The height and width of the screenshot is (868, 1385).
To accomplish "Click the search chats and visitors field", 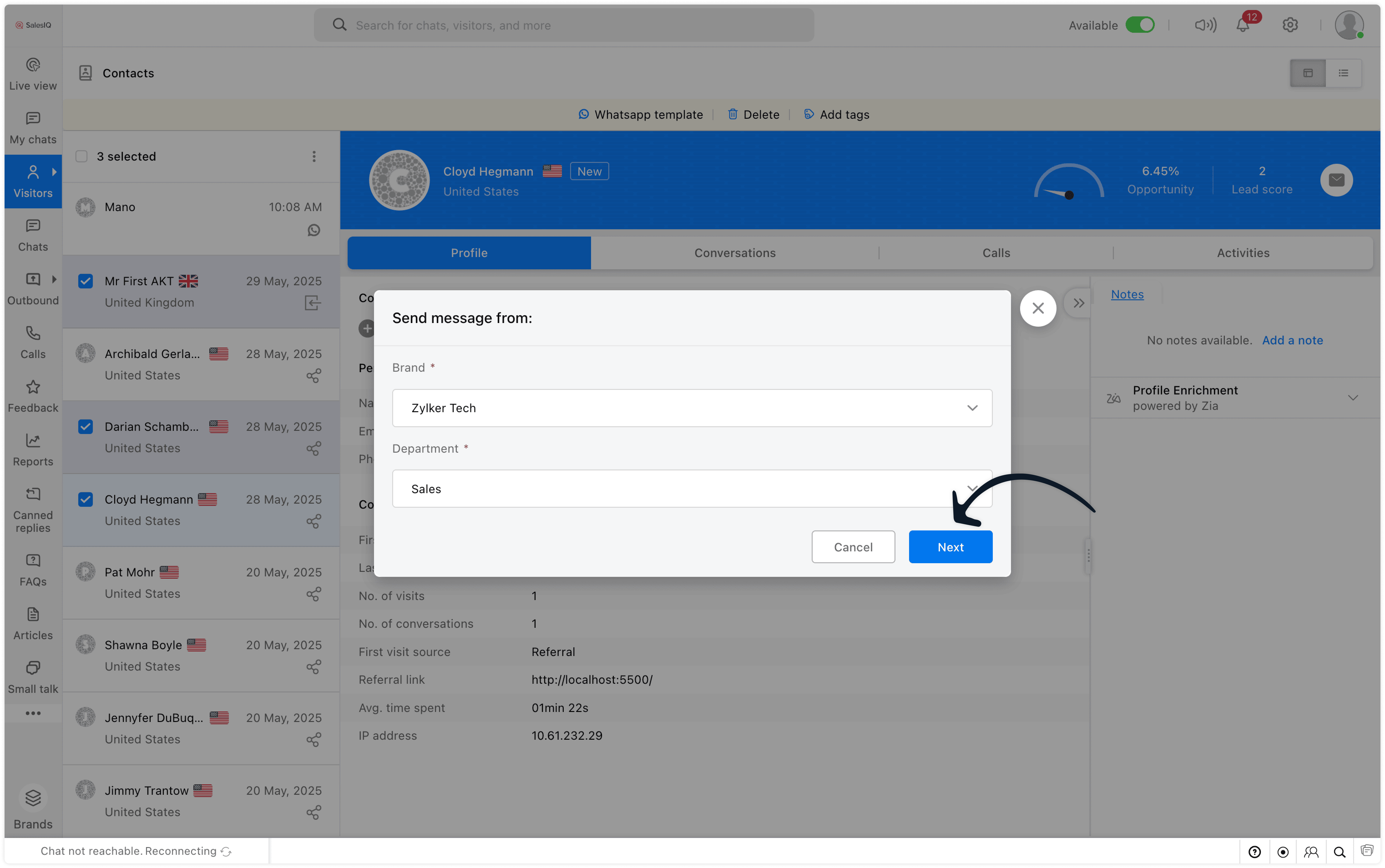I will 564,25.
